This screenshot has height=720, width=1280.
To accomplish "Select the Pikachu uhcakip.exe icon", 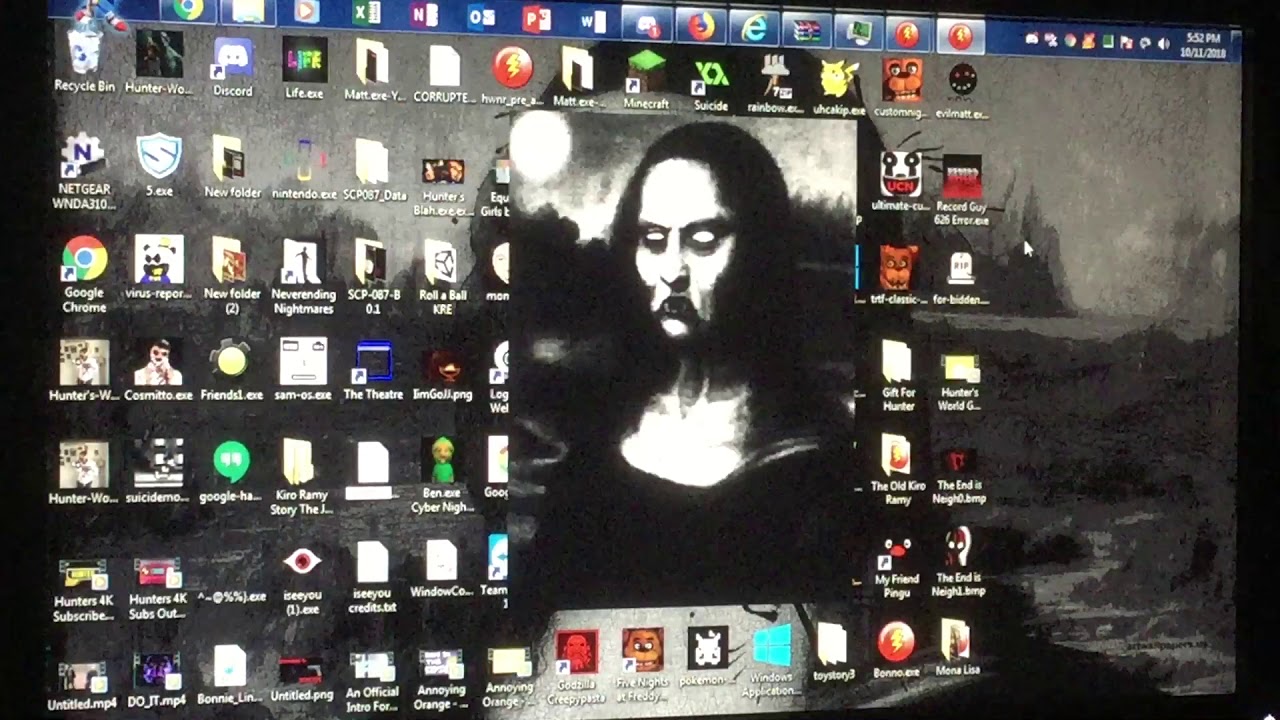I will 839,84.
